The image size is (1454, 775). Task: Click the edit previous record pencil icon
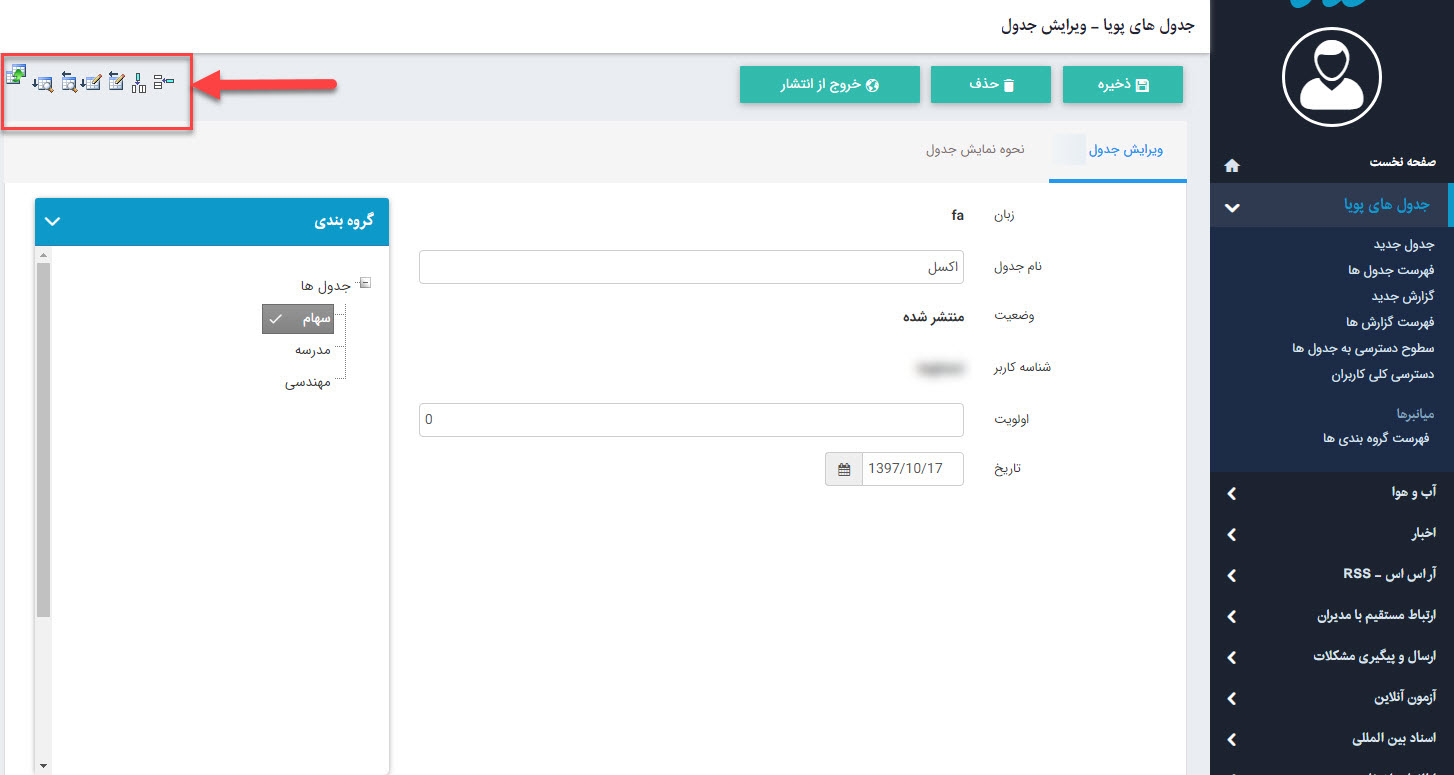[116, 80]
